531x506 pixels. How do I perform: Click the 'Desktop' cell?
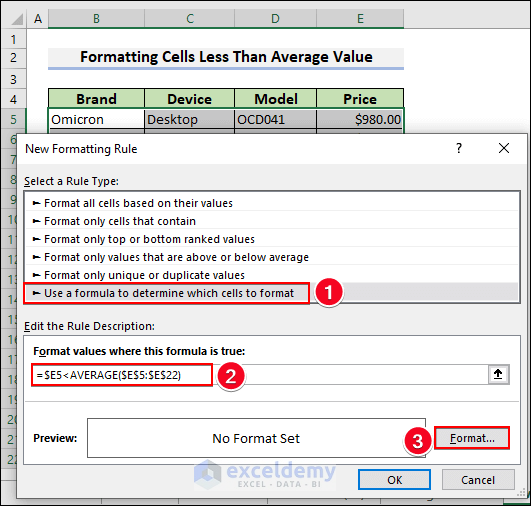click(190, 119)
